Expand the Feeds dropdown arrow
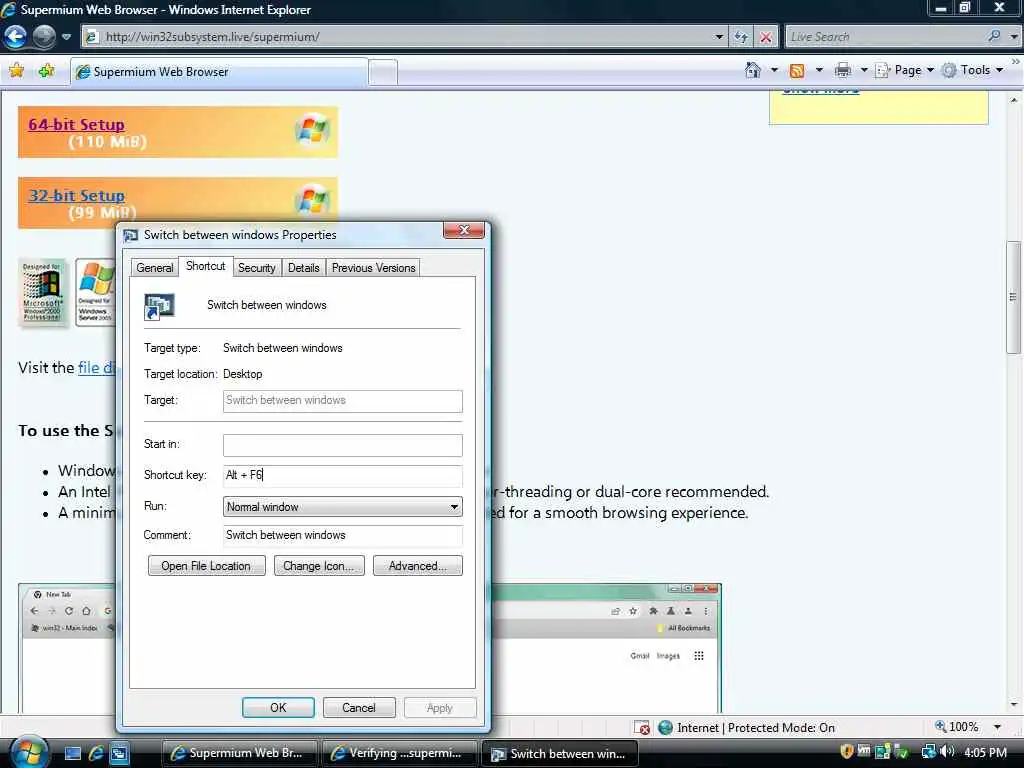The width and height of the screenshot is (1024, 768). click(819, 70)
